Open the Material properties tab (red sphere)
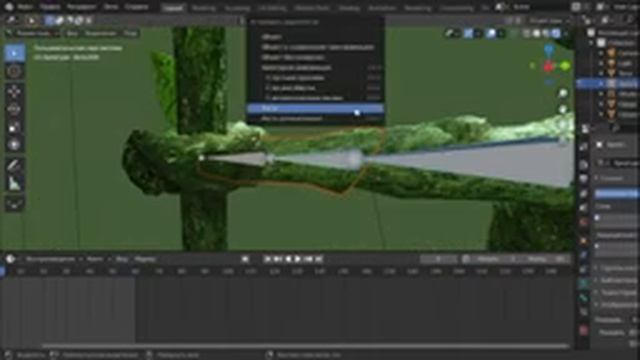The width and height of the screenshot is (640, 360). tap(584, 330)
